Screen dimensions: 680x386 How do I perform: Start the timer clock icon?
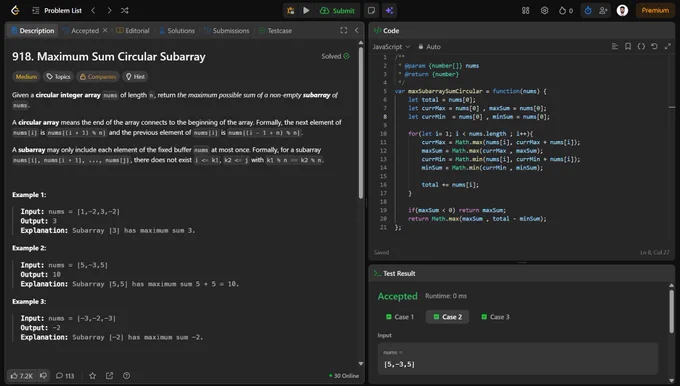point(588,10)
